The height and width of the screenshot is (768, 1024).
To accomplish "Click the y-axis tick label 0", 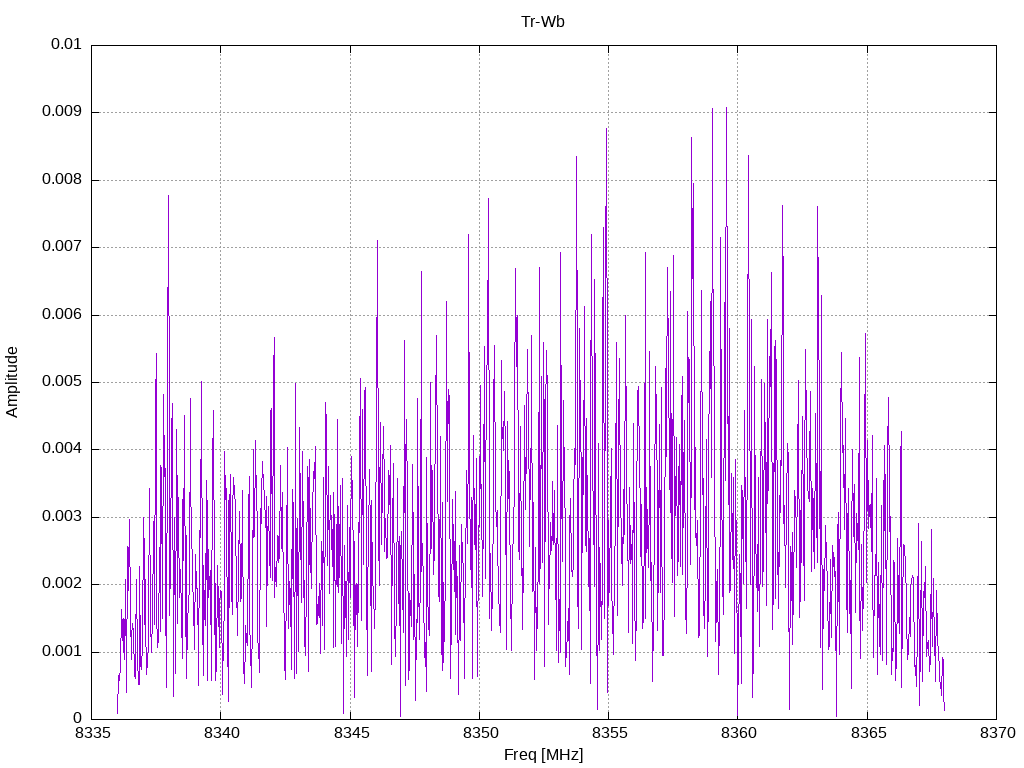I will coord(78,718).
